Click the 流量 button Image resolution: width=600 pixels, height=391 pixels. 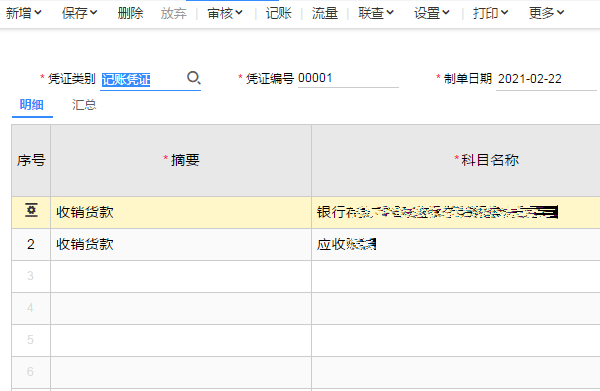tap(324, 13)
